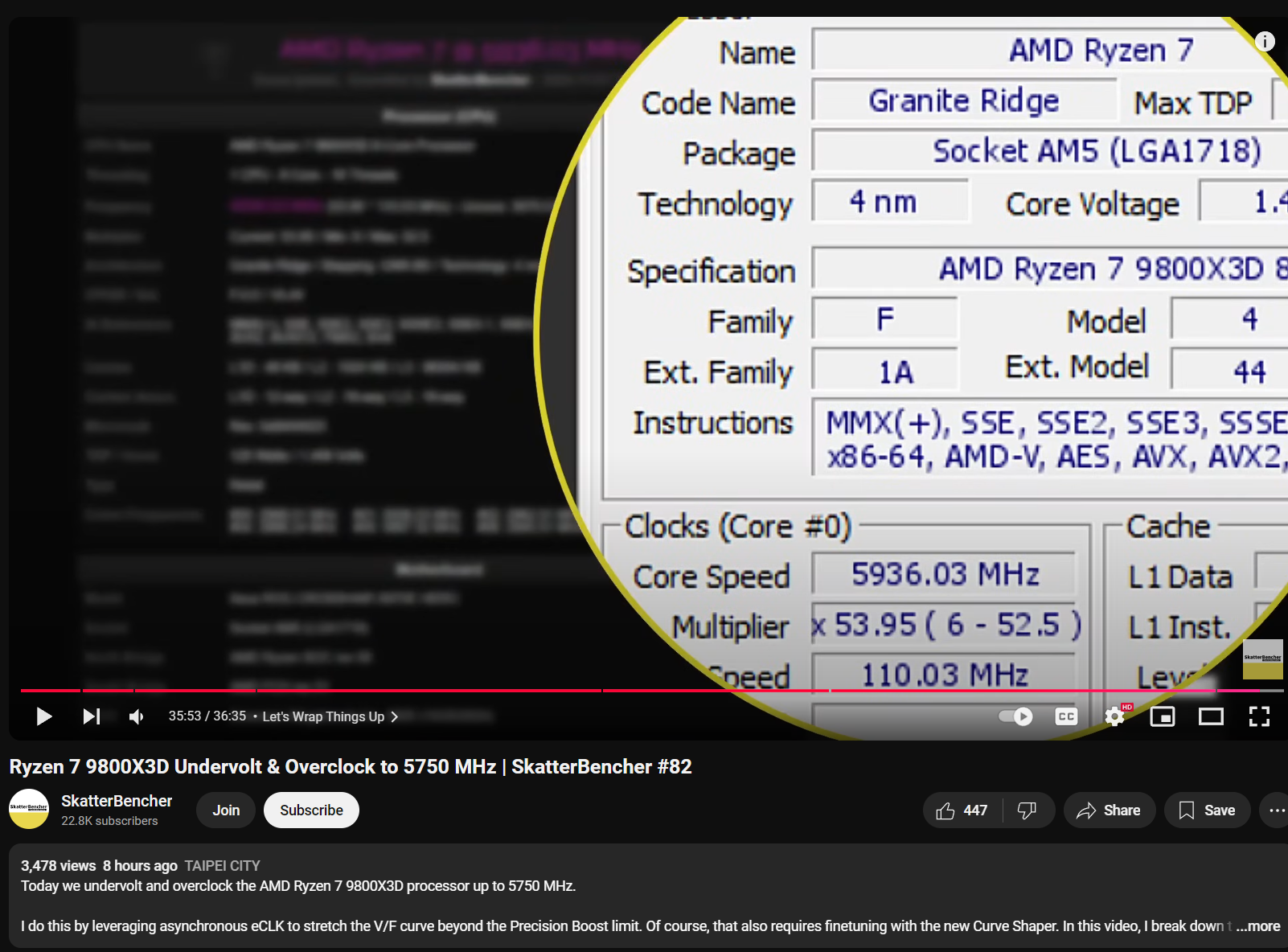Mute the video volume

pos(137,716)
